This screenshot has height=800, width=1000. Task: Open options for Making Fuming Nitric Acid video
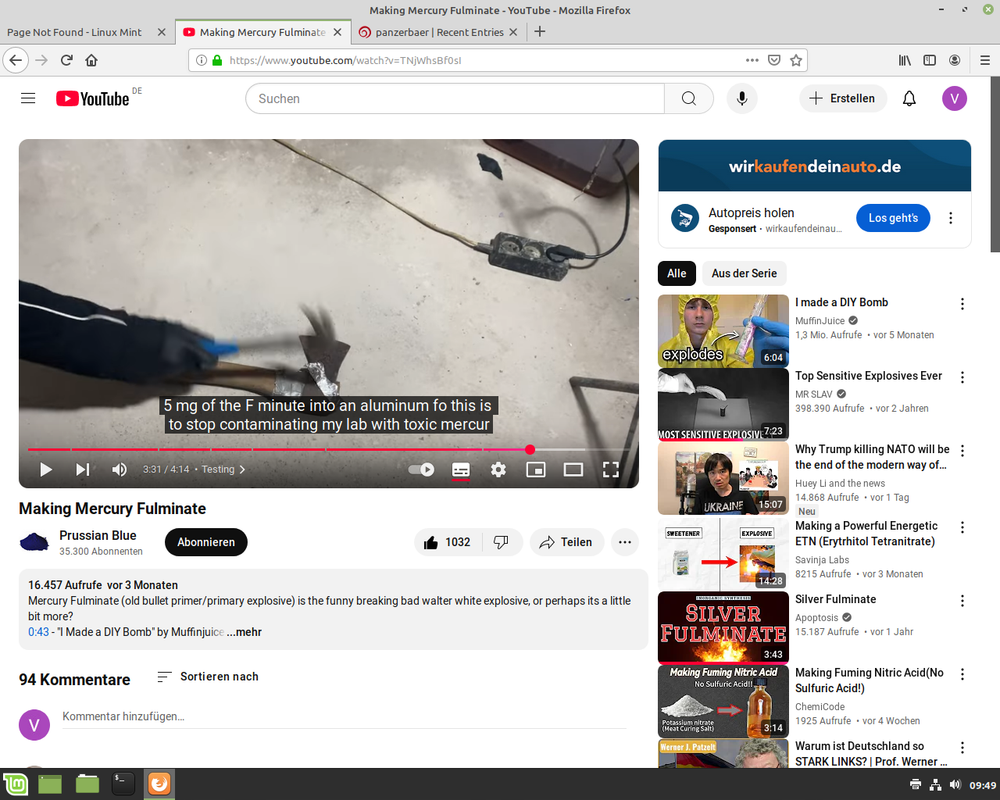[962, 674]
